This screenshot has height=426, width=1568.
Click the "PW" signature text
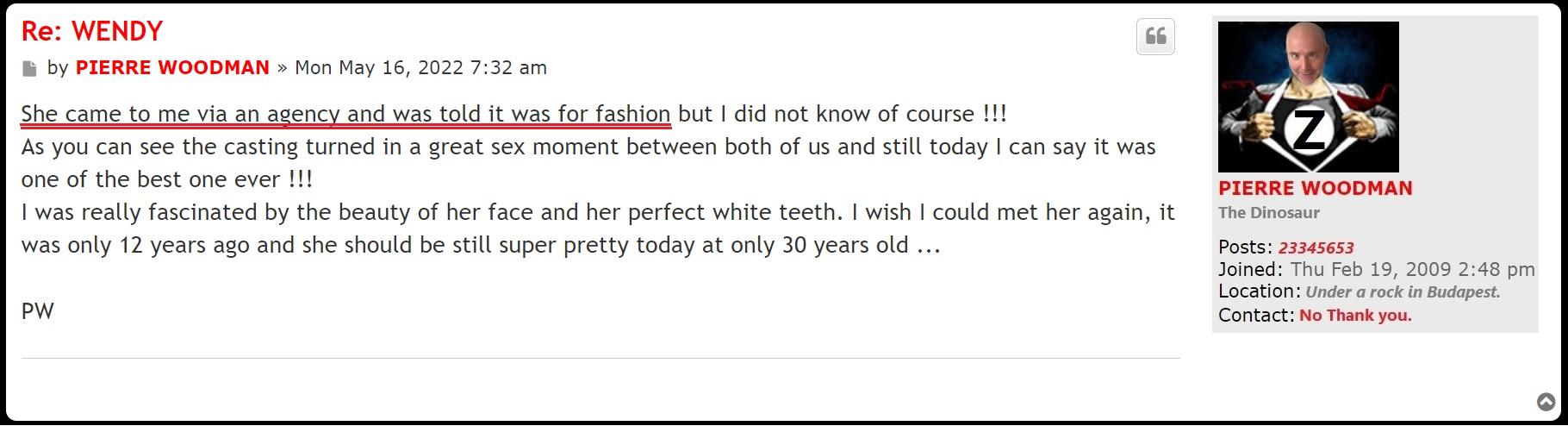[x=38, y=311]
